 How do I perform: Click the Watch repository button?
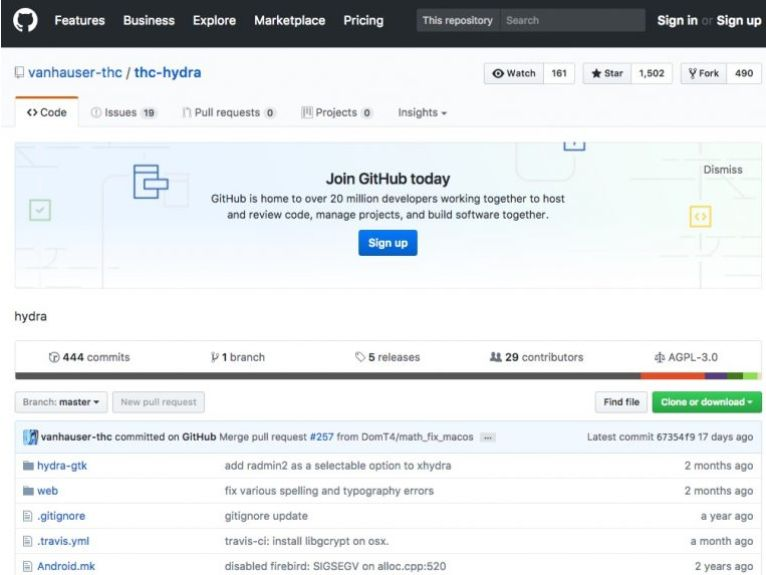[x=514, y=74]
